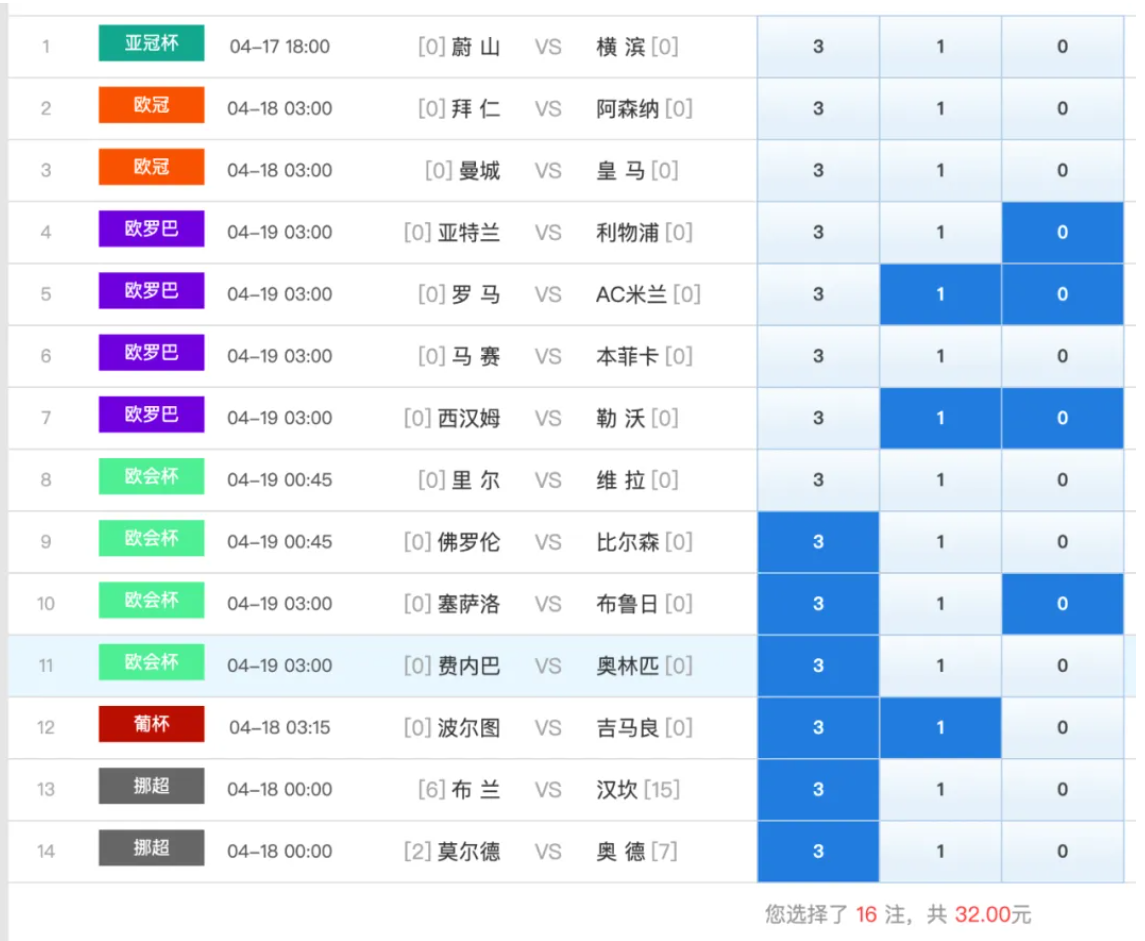Image resolution: width=1145 pixels, height=941 pixels.
Task: Click row number 11
Action: coord(46,666)
